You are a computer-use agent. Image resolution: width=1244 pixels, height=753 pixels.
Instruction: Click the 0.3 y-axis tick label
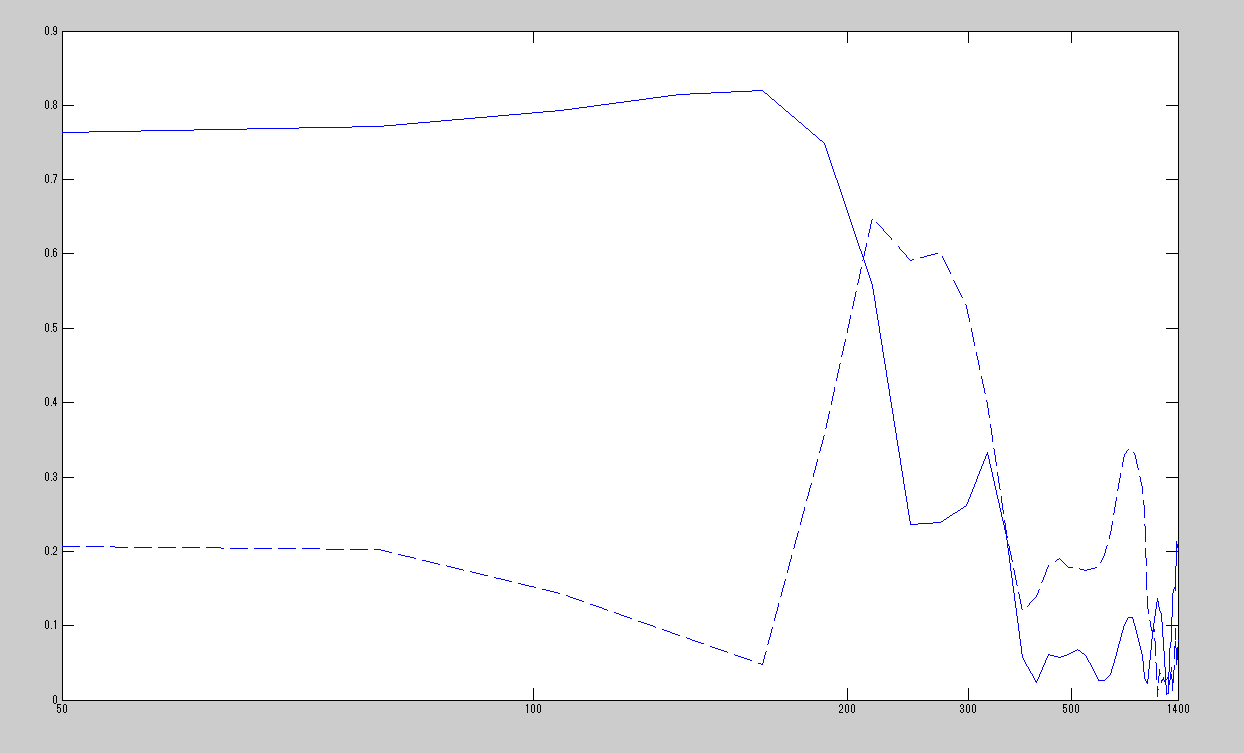49,477
